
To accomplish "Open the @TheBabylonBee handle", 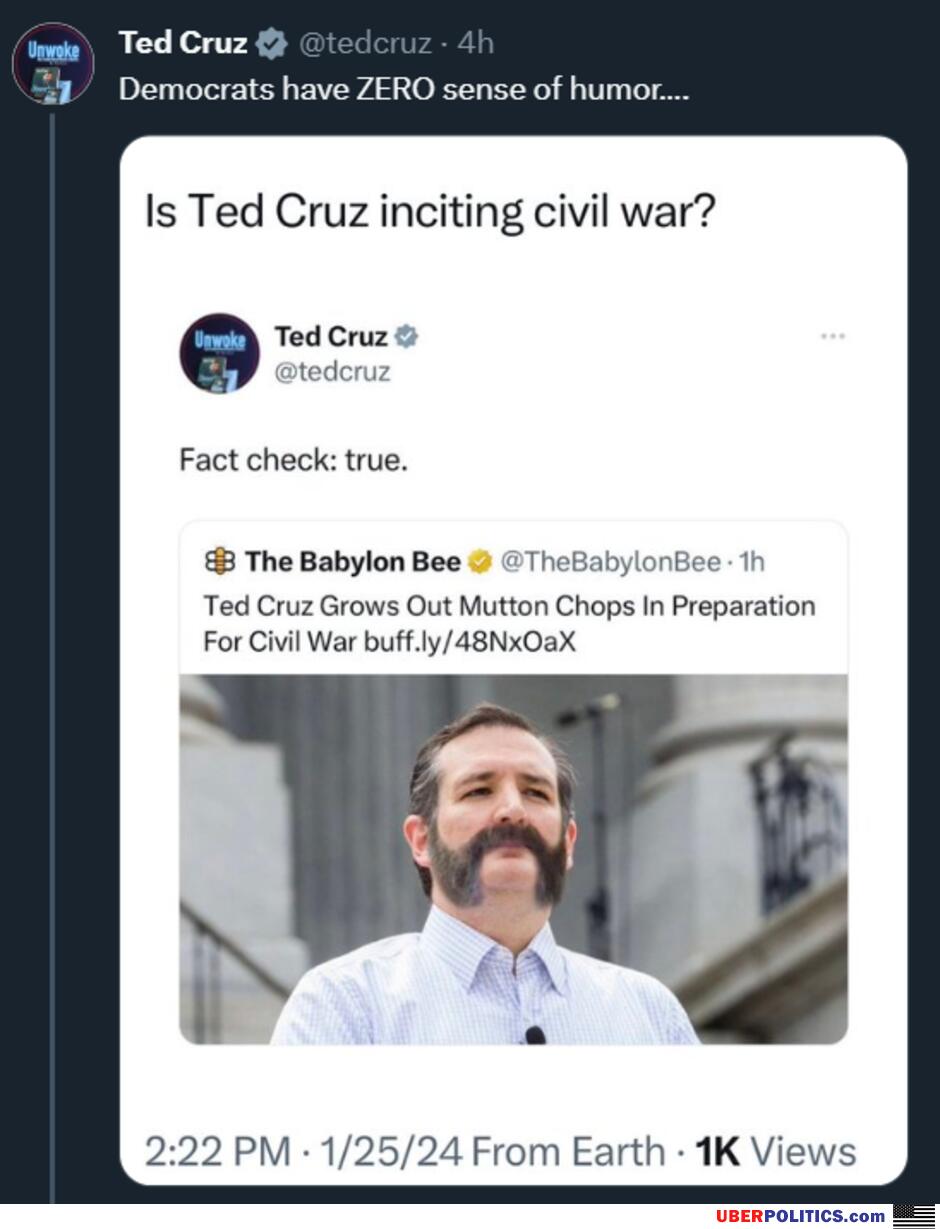I will (x=610, y=562).
